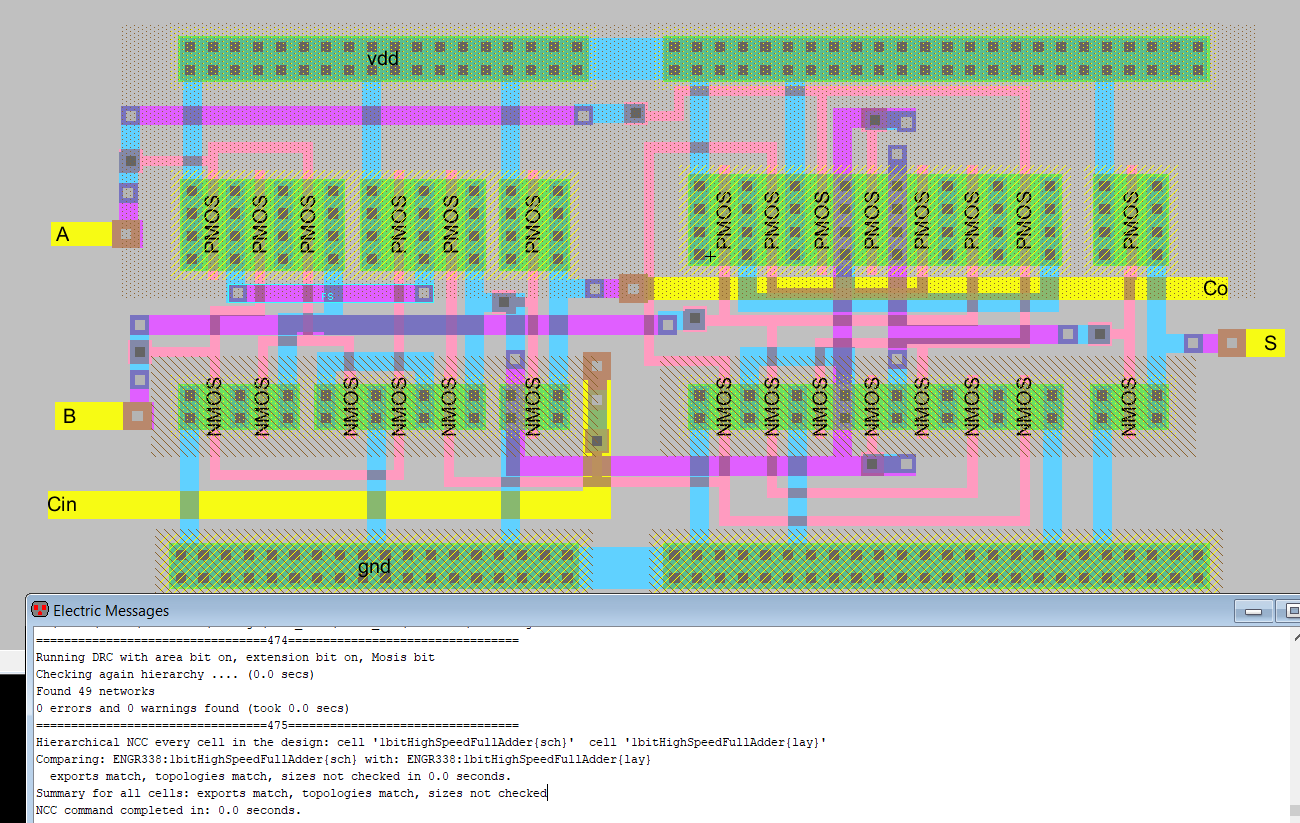The width and height of the screenshot is (1300, 823).
Task: Click the Cin export label
Action: [x=62, y=505]
